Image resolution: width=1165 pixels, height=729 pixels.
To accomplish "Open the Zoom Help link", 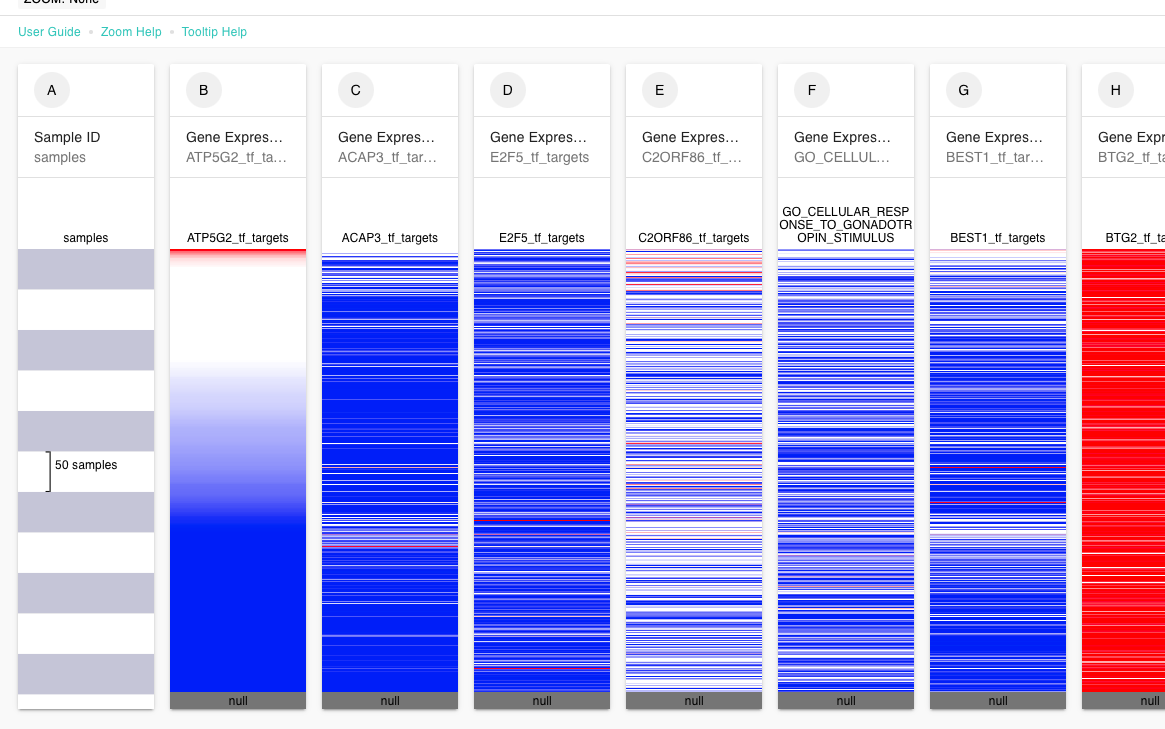I will coord(131,32).
